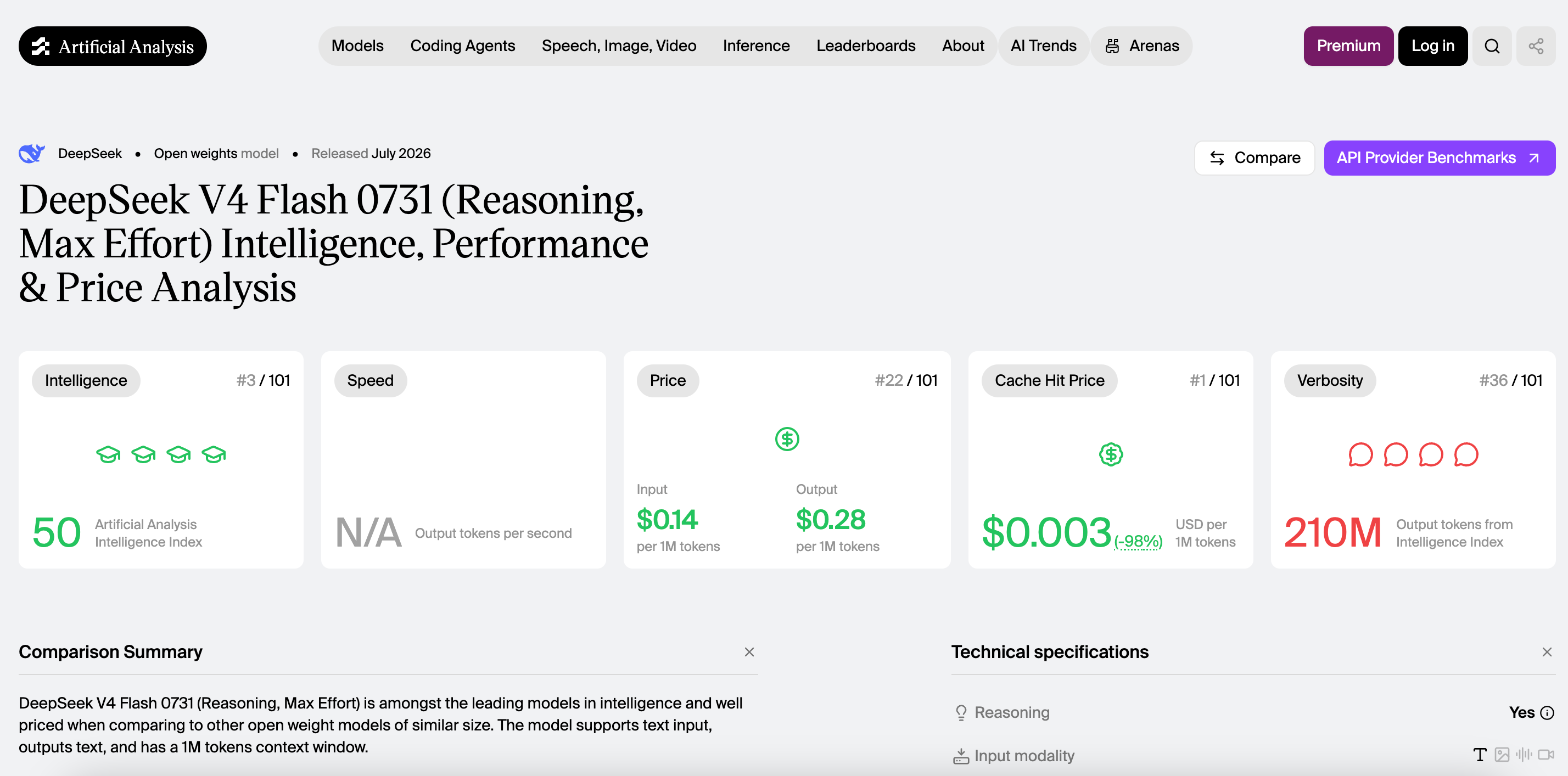Open the Coding Agents menu
The image size is (1568, 776).
[x=463, y=46]
